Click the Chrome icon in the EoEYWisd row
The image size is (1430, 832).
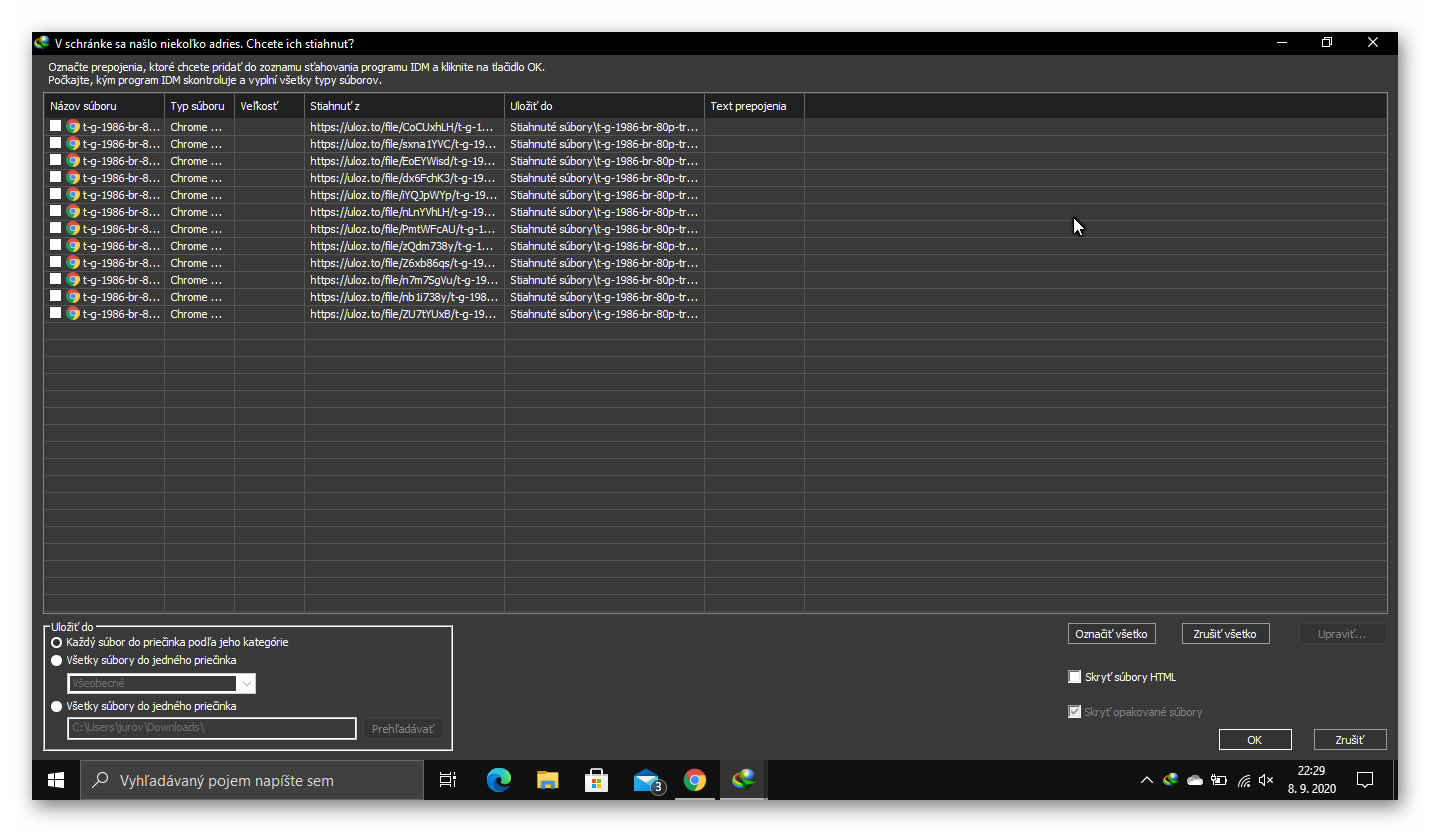tap(73, 161)
